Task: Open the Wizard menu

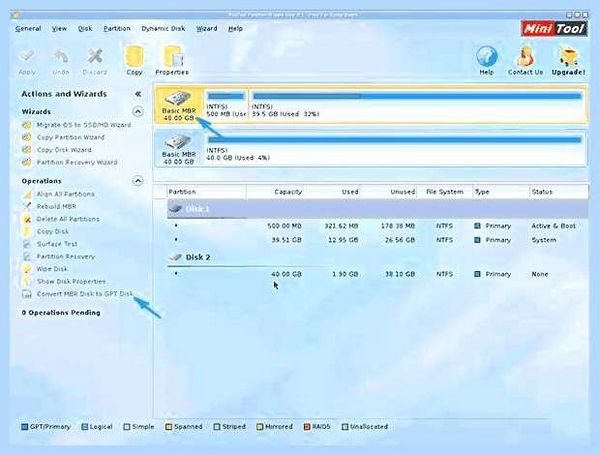Action: pyautogui.click(x=207, y=29)
